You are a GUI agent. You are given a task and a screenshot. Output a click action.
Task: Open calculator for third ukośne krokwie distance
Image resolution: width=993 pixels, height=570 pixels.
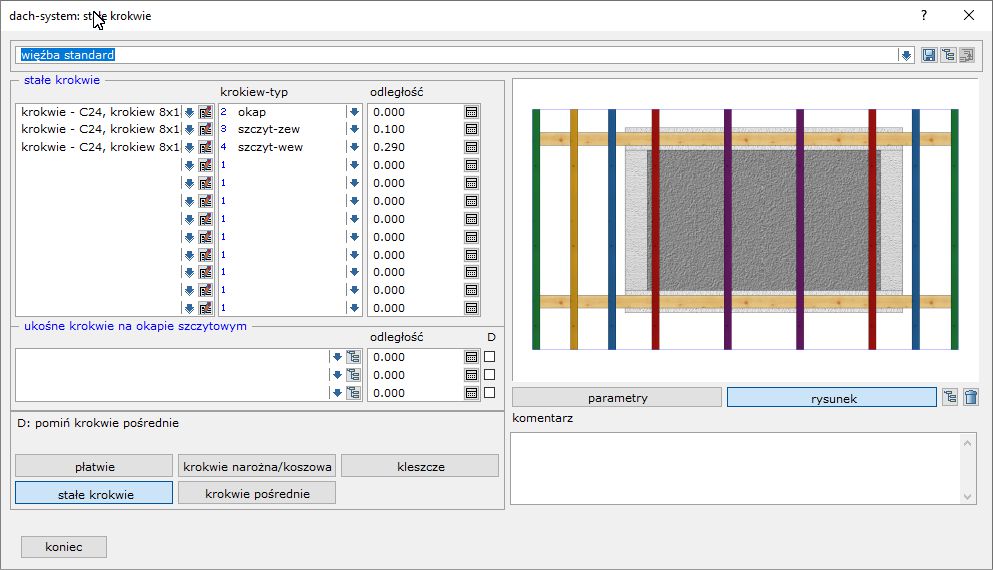point(471,393)
